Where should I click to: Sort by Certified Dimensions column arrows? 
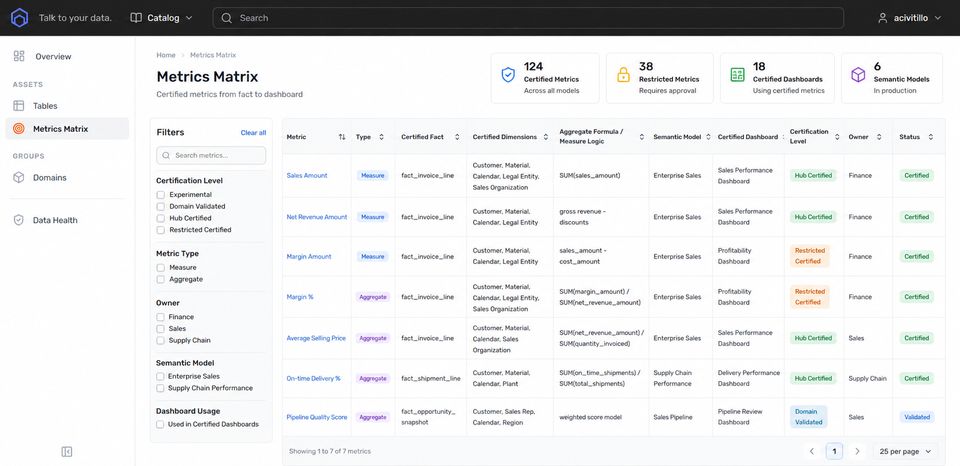[546, 137]
